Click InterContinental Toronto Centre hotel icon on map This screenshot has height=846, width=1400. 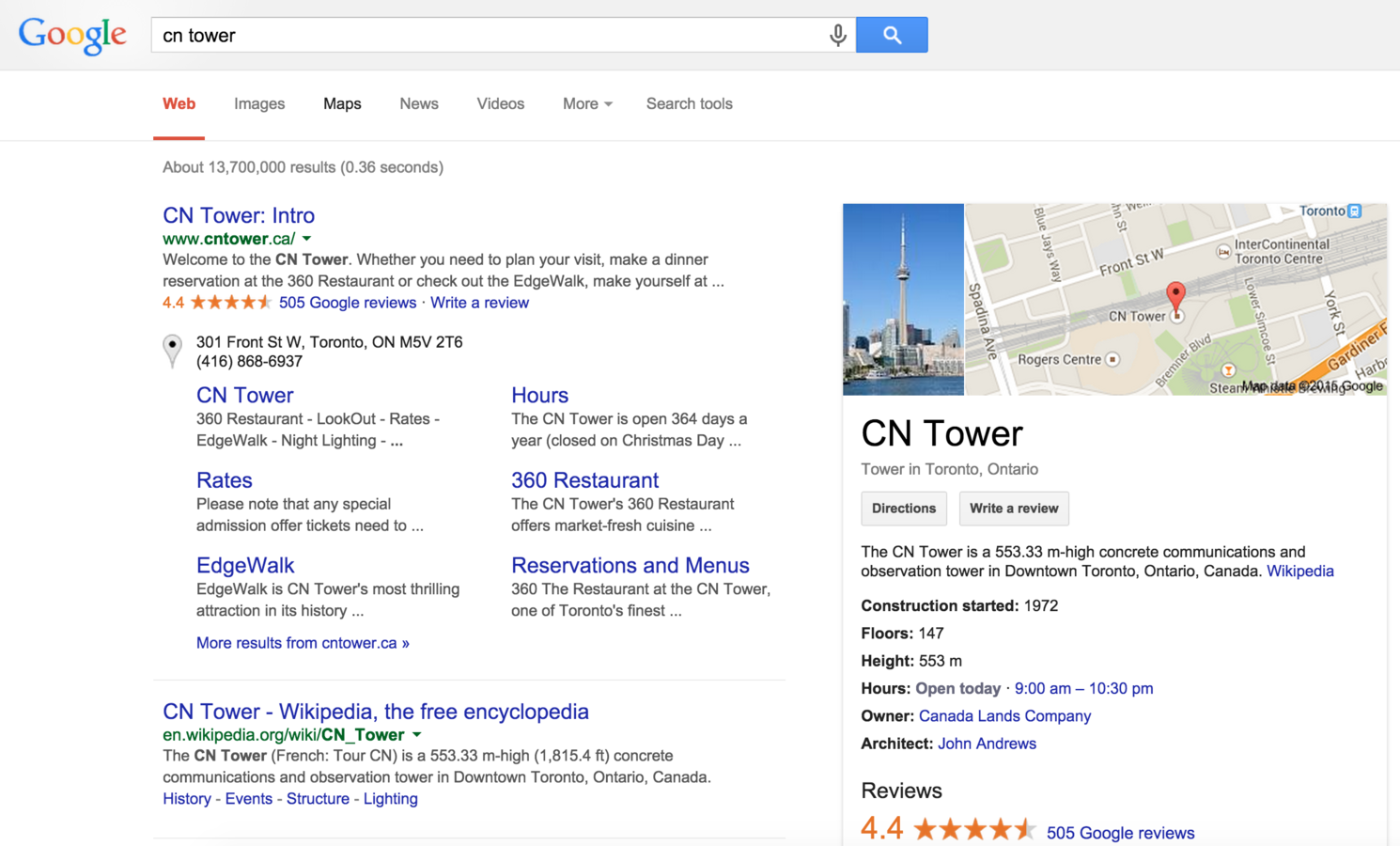click(1222, 251)
